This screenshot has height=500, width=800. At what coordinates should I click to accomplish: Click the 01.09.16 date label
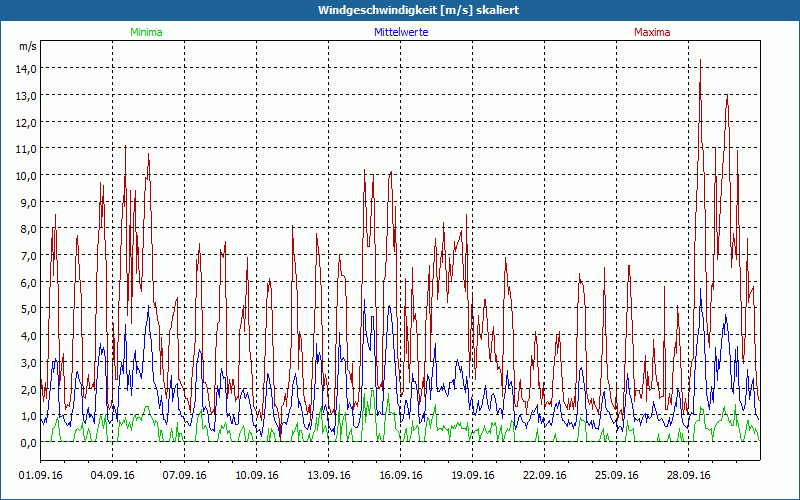pyautogui.click(x=41, y=475)
